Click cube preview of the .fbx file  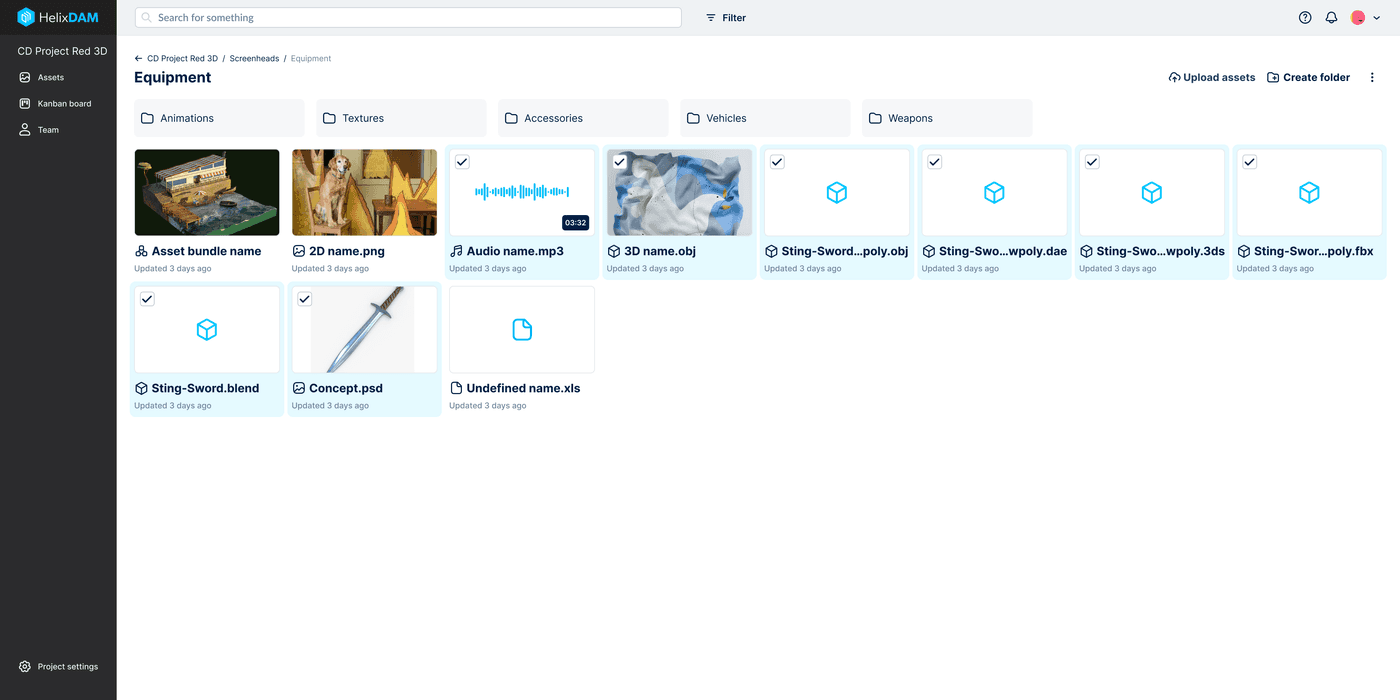[x=1309, y=192]
